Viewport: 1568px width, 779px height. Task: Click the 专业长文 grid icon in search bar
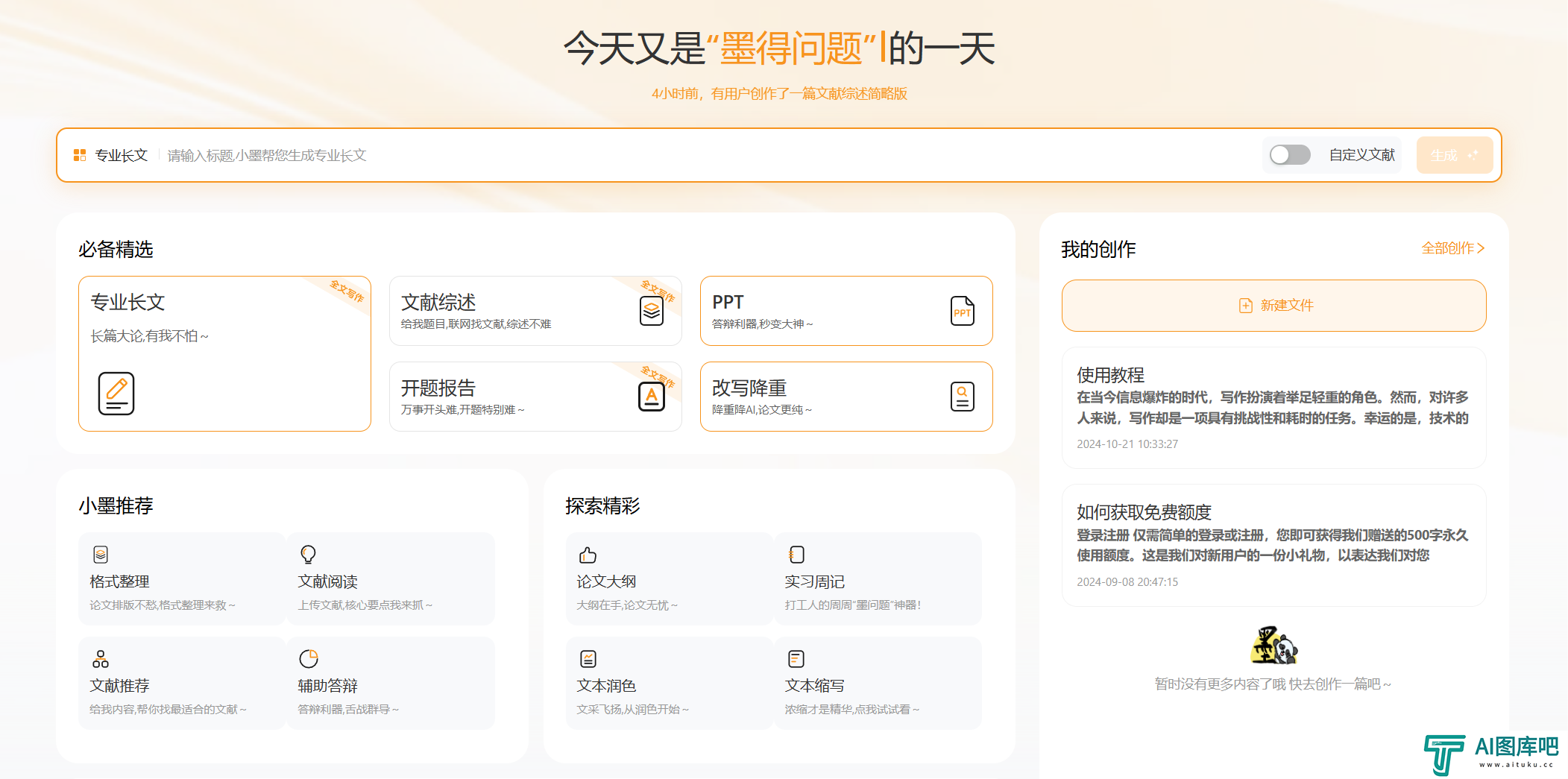pyautogui.click(x=80, y=155)
